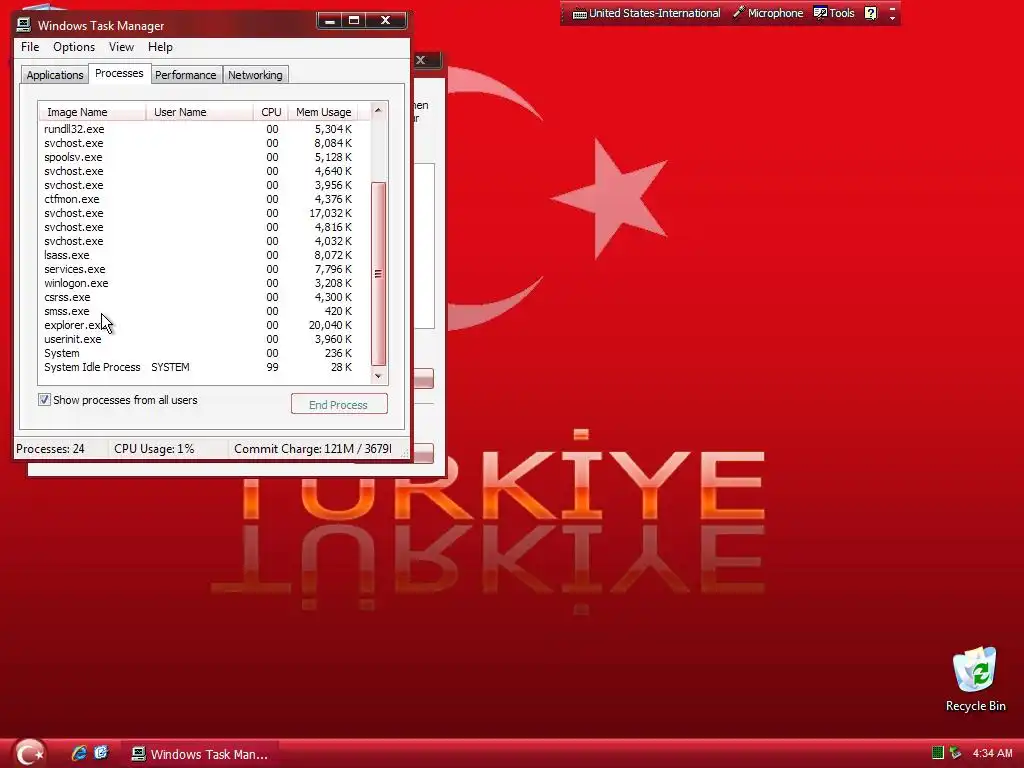Click the SYSTEM user name cell

coord(170,367)
